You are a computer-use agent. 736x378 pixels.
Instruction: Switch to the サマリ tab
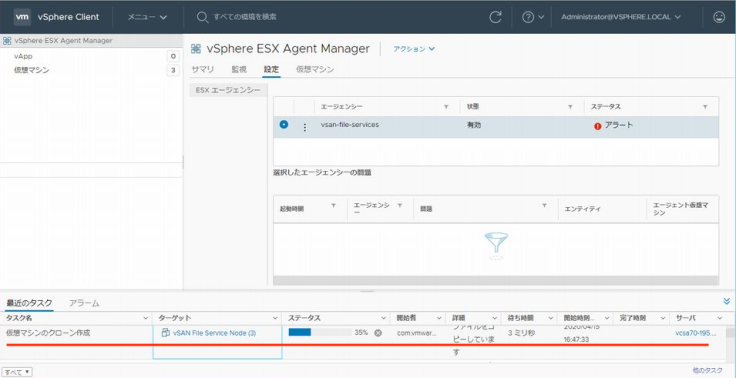203,69
